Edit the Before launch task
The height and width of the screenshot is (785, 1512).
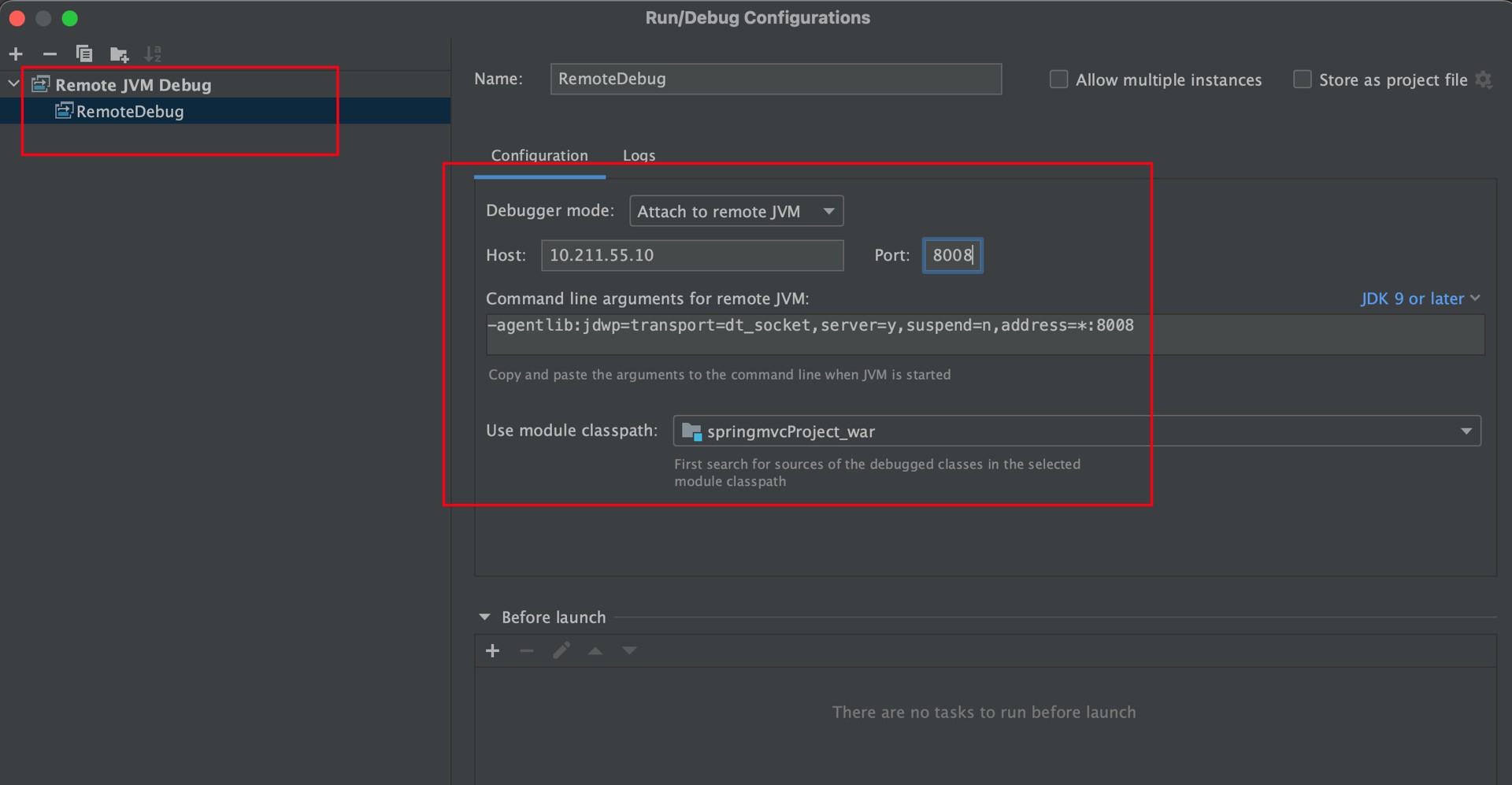561,651
